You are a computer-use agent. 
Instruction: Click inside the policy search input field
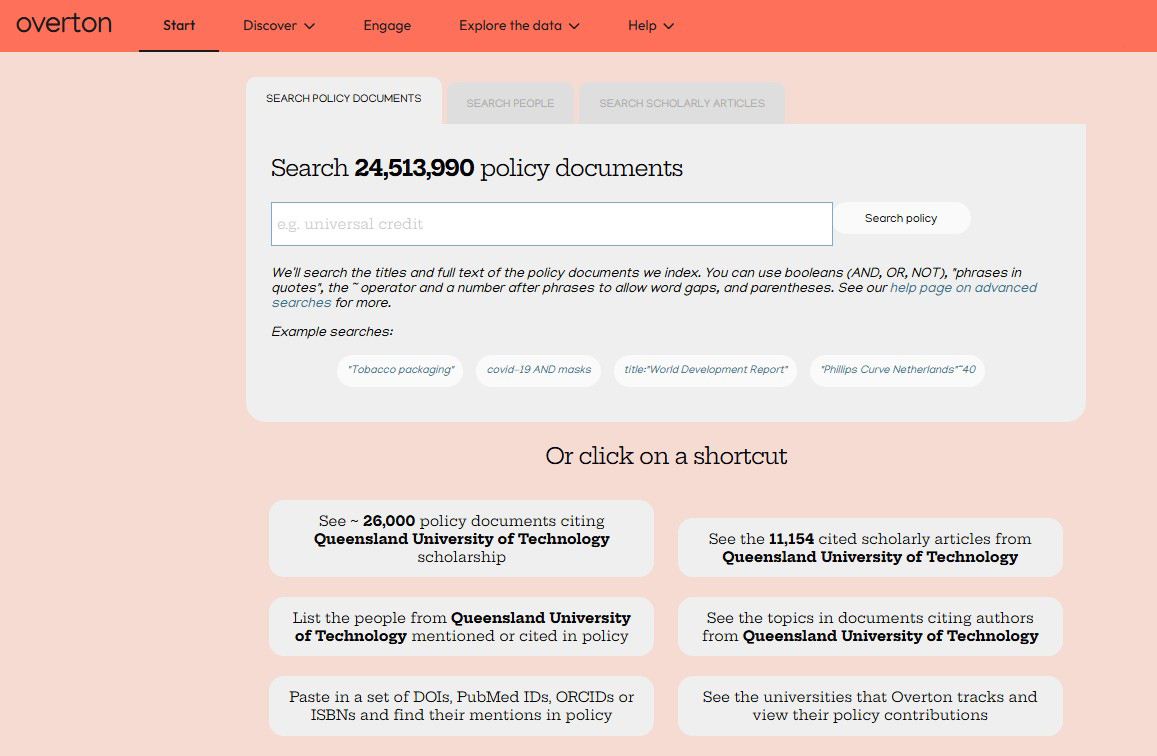[x=551, y=223]
